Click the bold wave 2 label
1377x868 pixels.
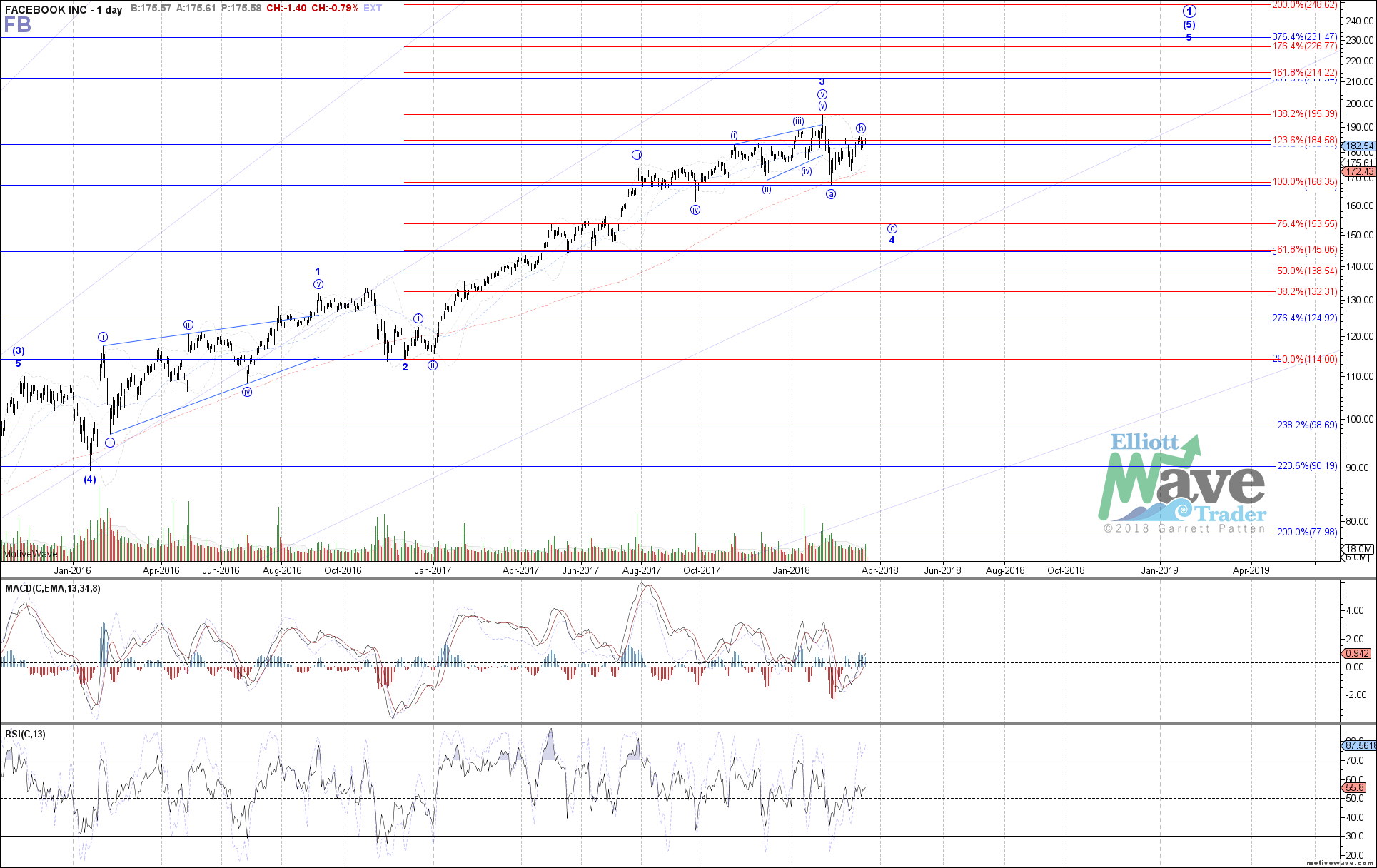point(405,368)
